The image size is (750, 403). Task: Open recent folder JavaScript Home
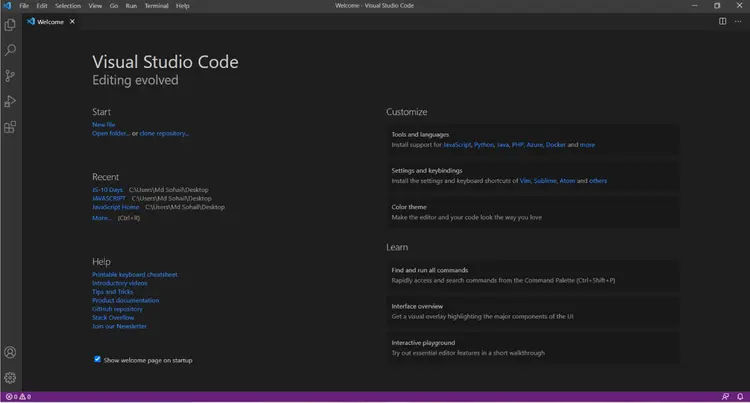pos(116,207)
